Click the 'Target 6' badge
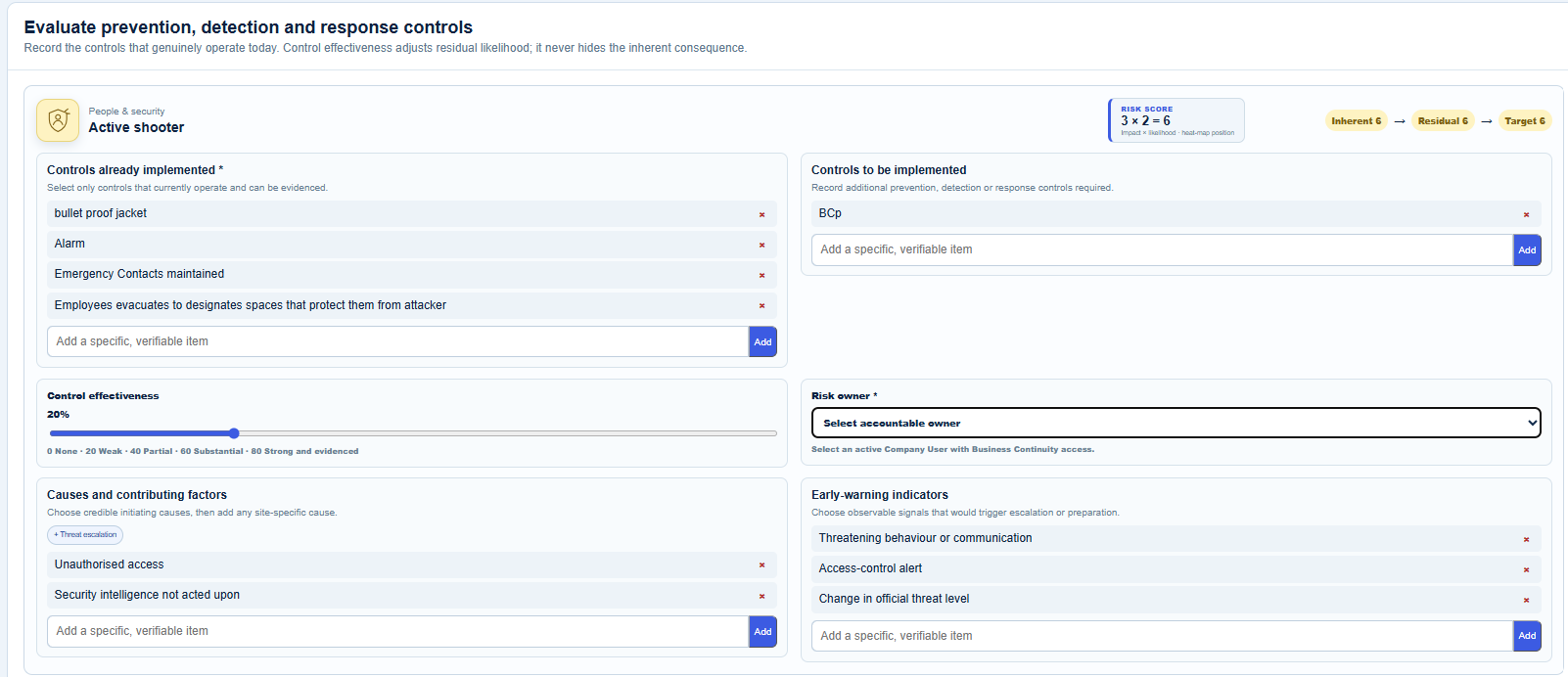This screenshot has width=1568, height=677. pyautogui.click(x=1525, y=121)
